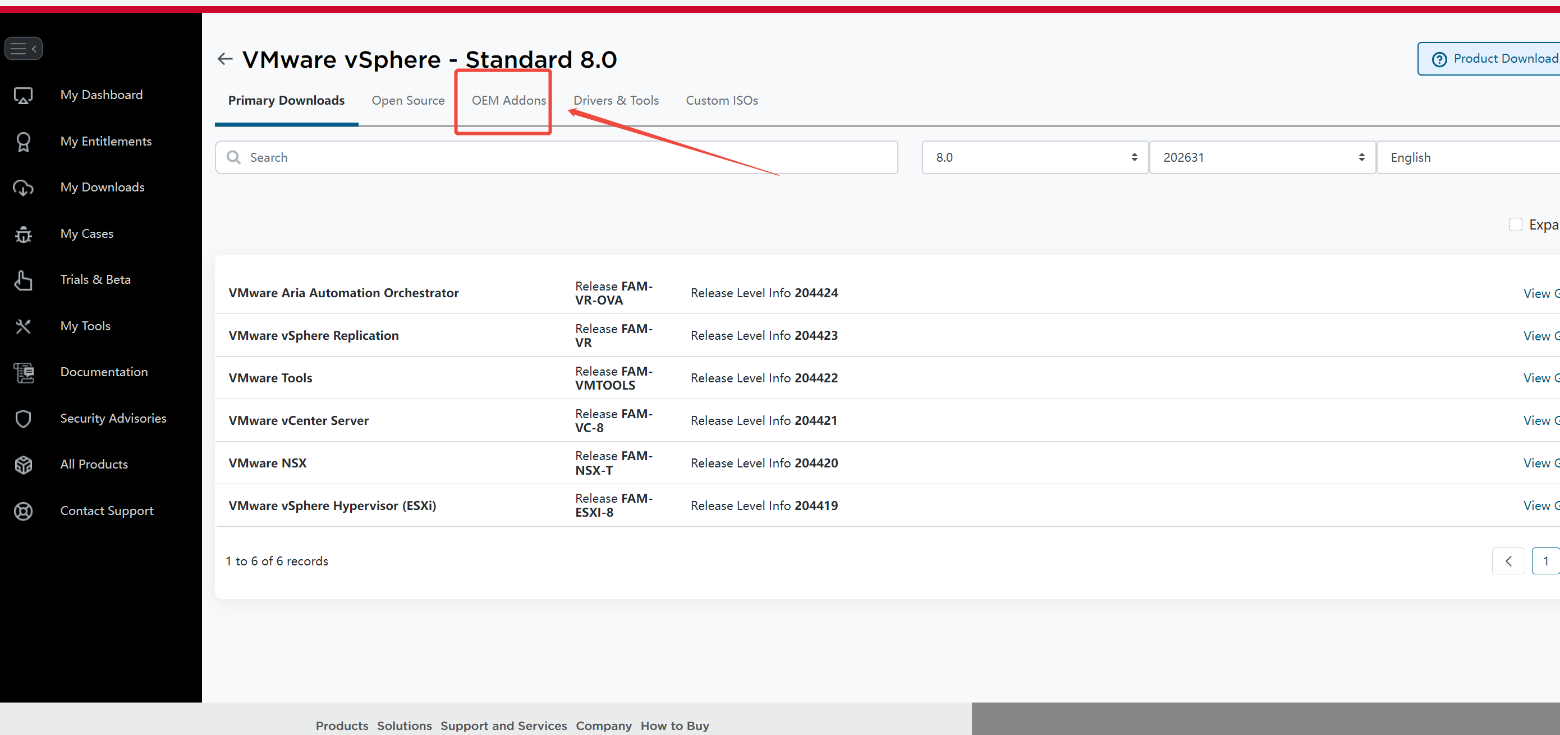The height and width of the screenshot is (735, 1560).
Task: Open Solutions in the footer
Action: click(404, 726)
